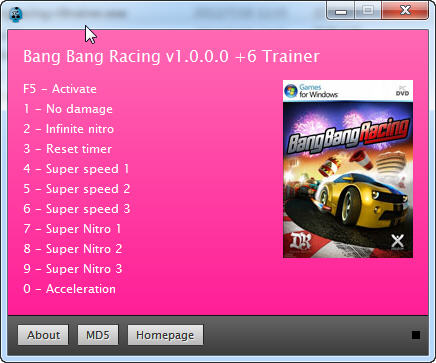Select the "6 – Super speed 3" line
The height and width of the screenshot is (363, 436).
coord(77,209)
